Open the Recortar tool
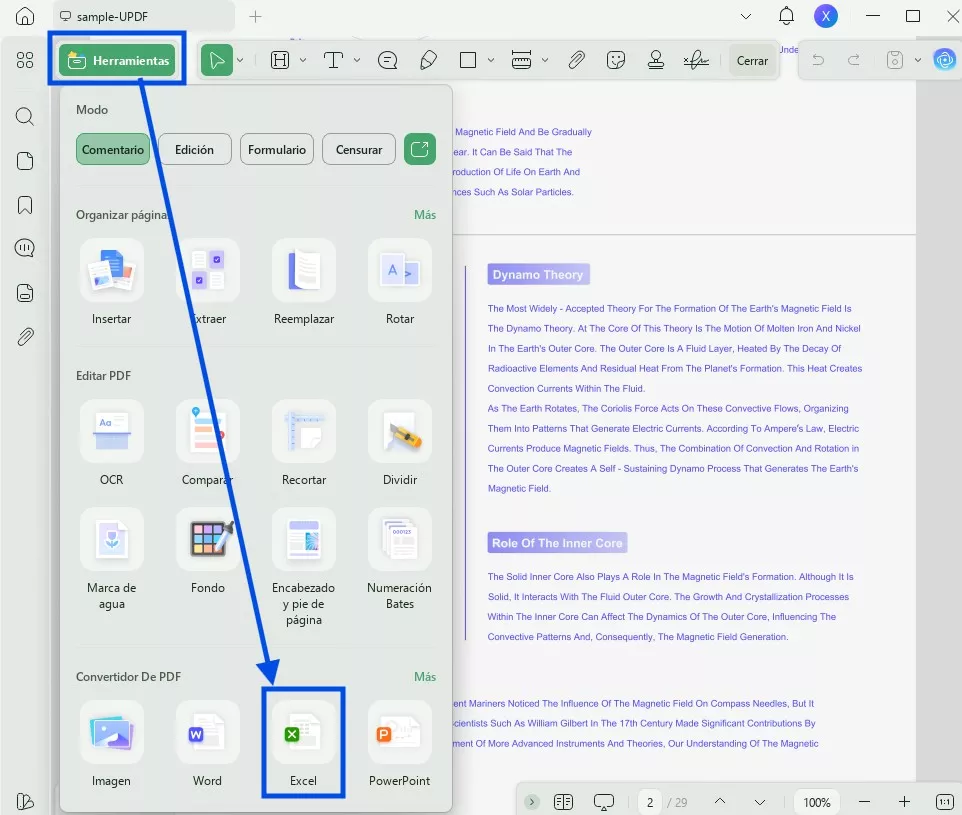 (x=304, y=444)
